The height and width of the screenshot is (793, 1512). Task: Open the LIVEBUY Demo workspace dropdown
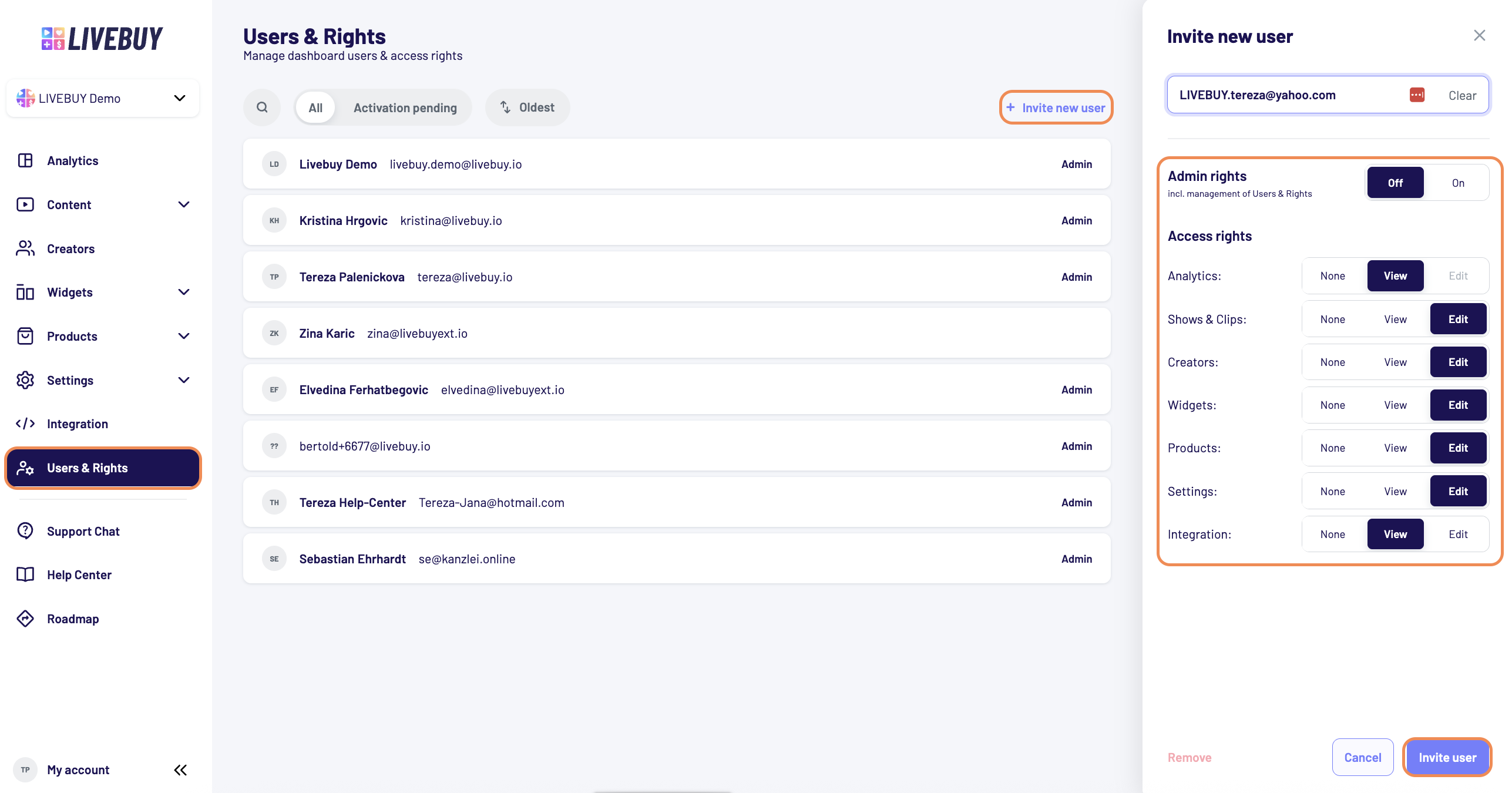(x=103, y=98)
